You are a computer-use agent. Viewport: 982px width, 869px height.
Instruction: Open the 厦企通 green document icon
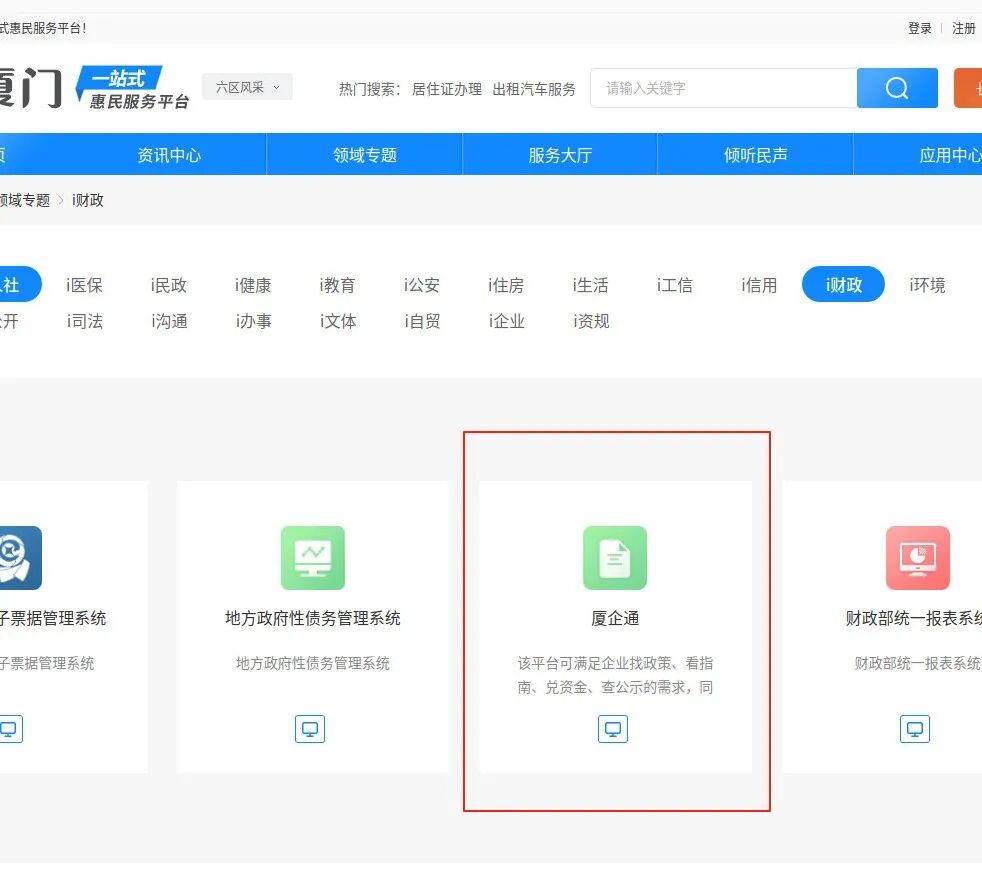click(x=614, y=558)
